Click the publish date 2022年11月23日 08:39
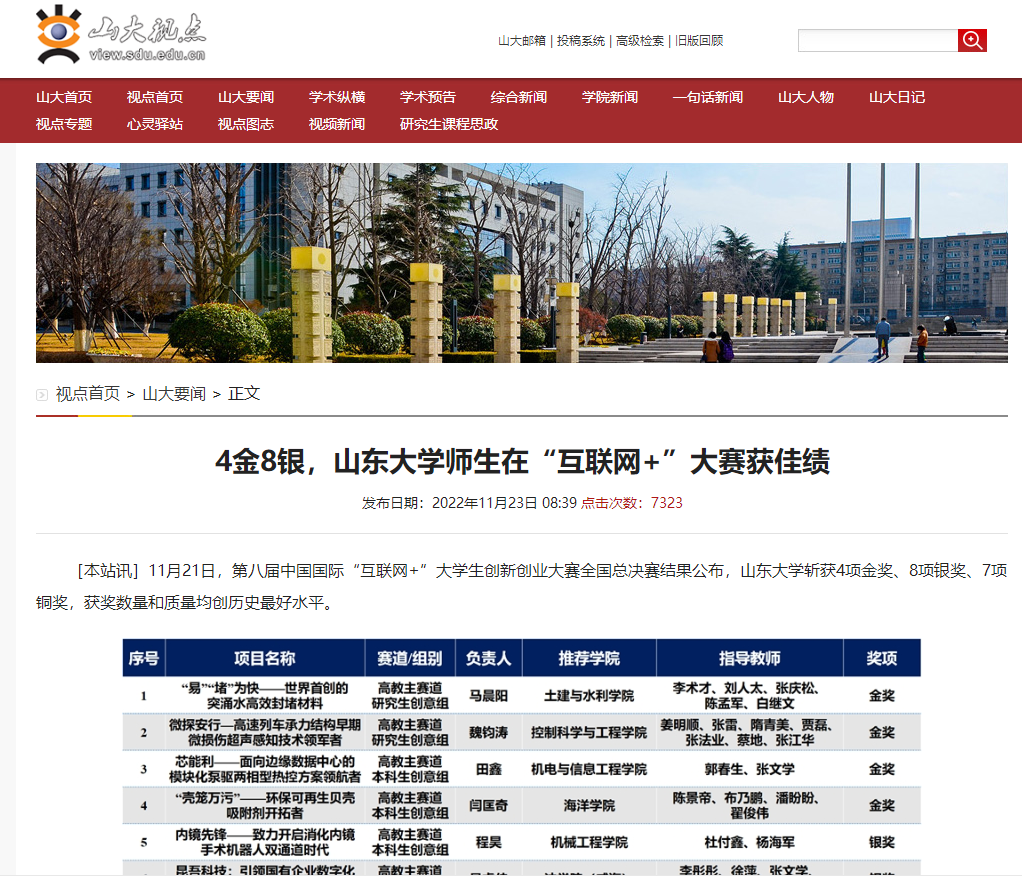Screen dimensions: 1022x877 (x=504, y=503)
